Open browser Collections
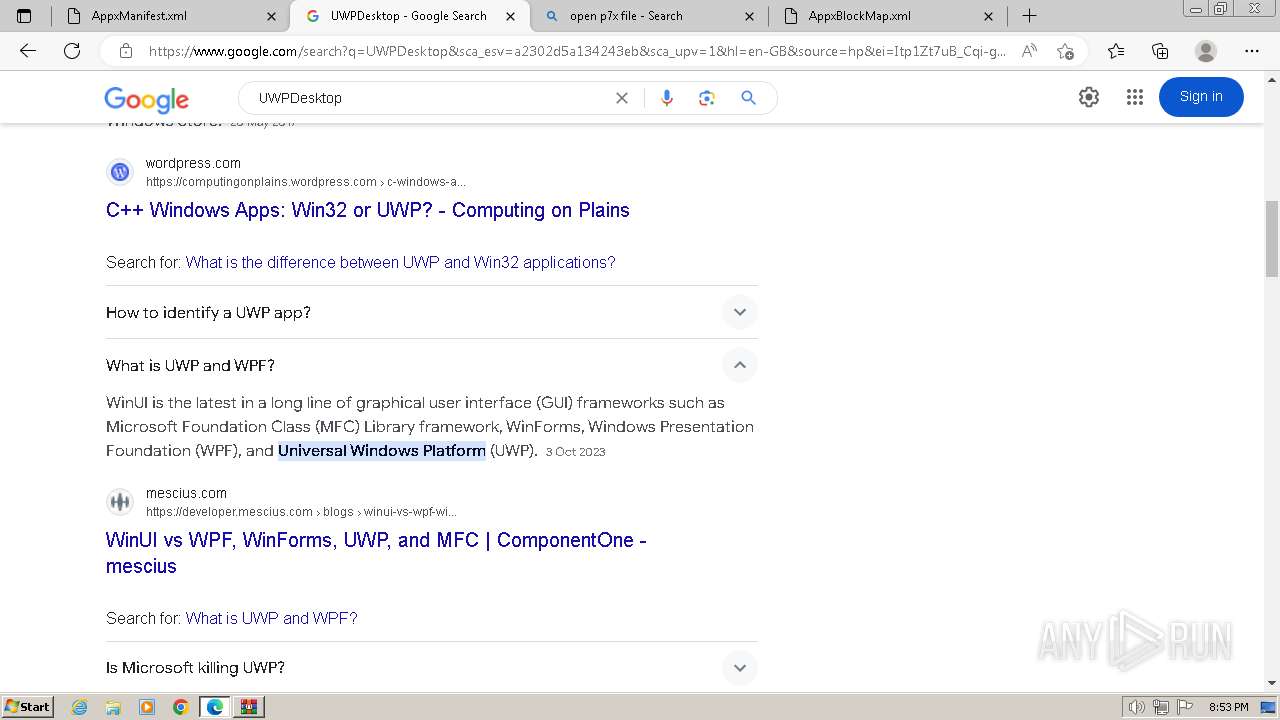This screenshot has height=720, width=1280. [1160, 51]
